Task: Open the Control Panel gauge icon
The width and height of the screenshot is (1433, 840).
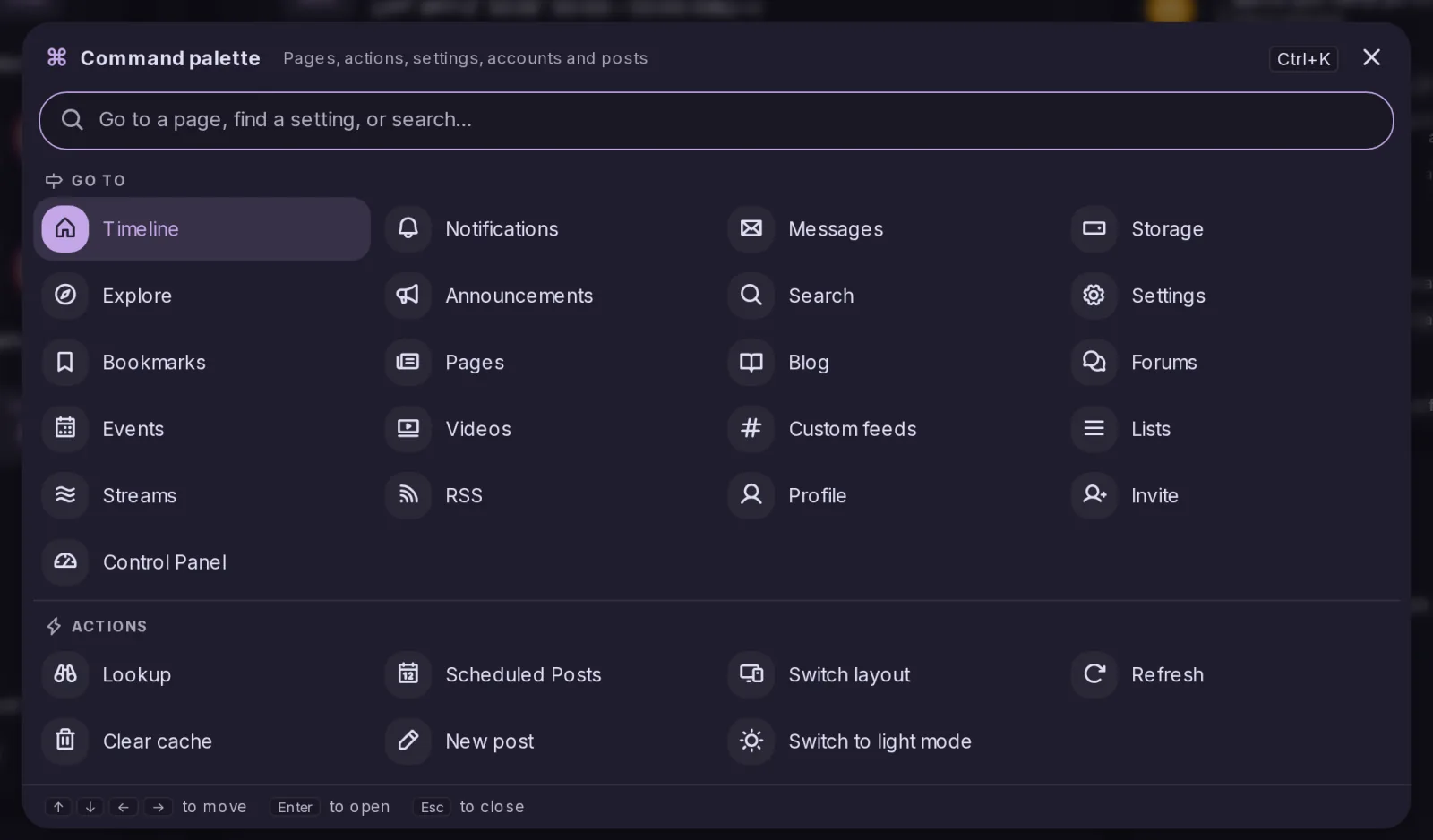Action: coord(65,562)
